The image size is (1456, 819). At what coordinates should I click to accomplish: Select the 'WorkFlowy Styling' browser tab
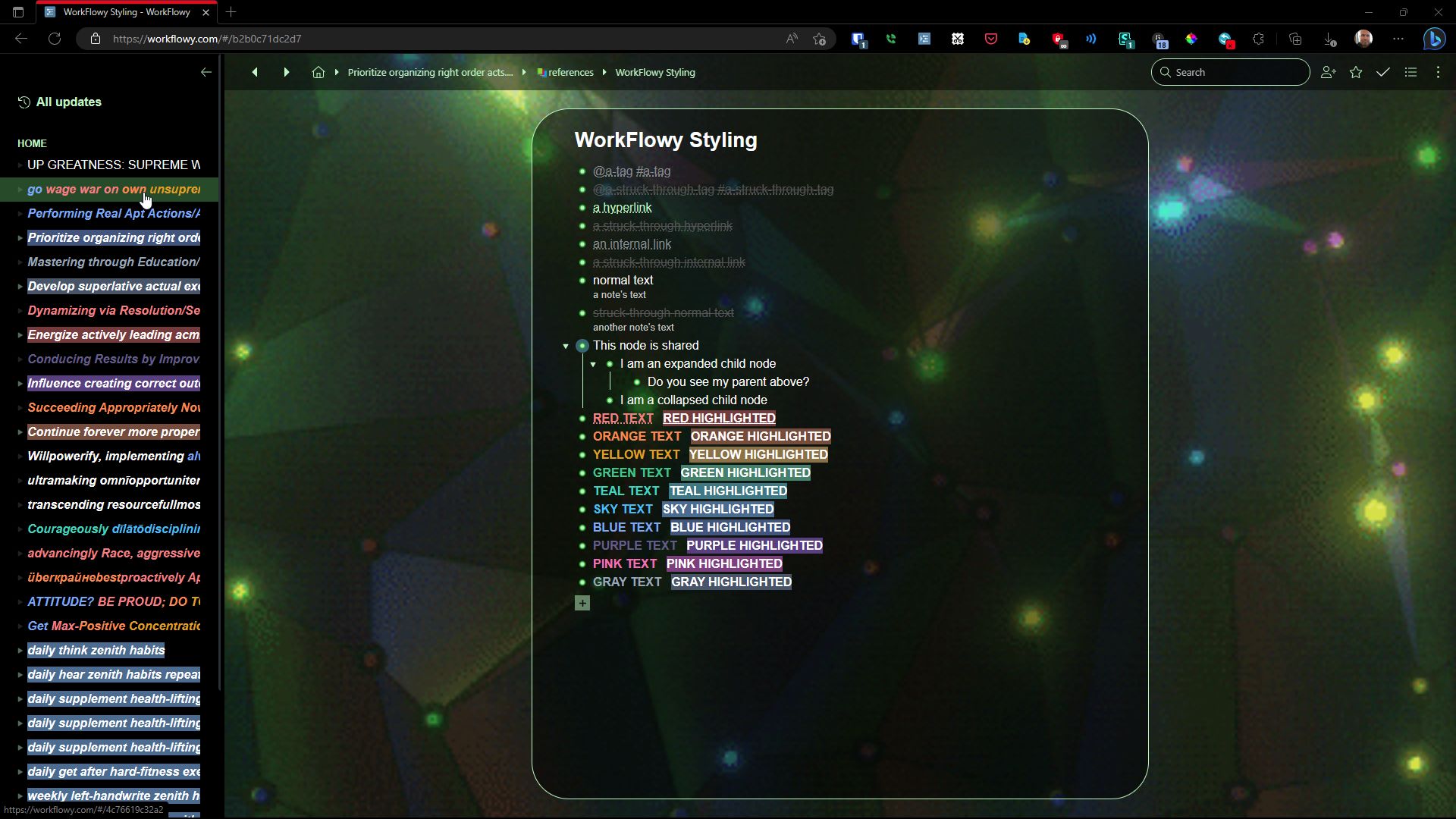coord(127,12)
